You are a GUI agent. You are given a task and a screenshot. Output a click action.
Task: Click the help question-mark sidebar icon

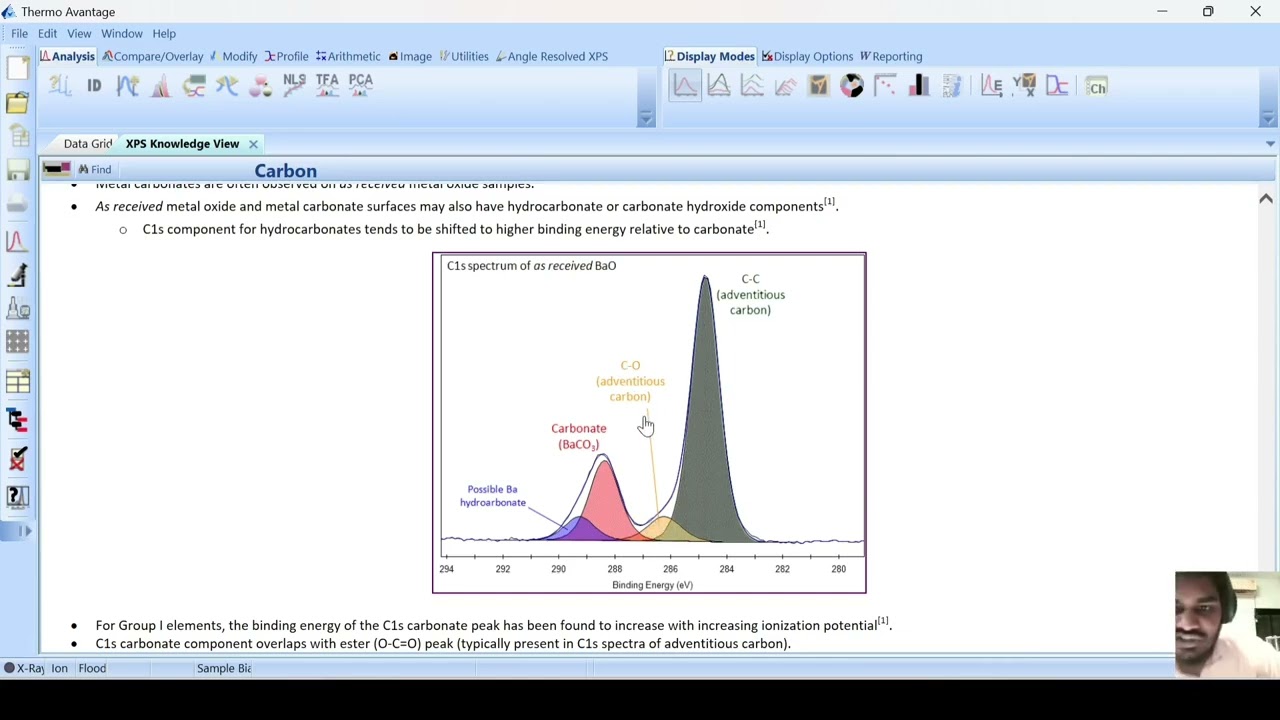click(17, 496)
